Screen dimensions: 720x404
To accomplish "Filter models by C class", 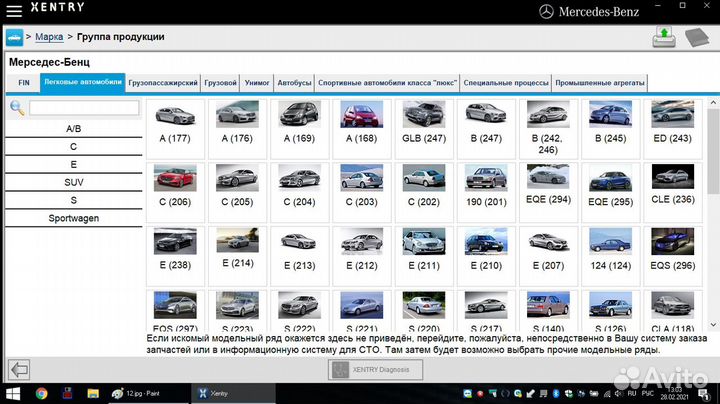I will 73,146.
